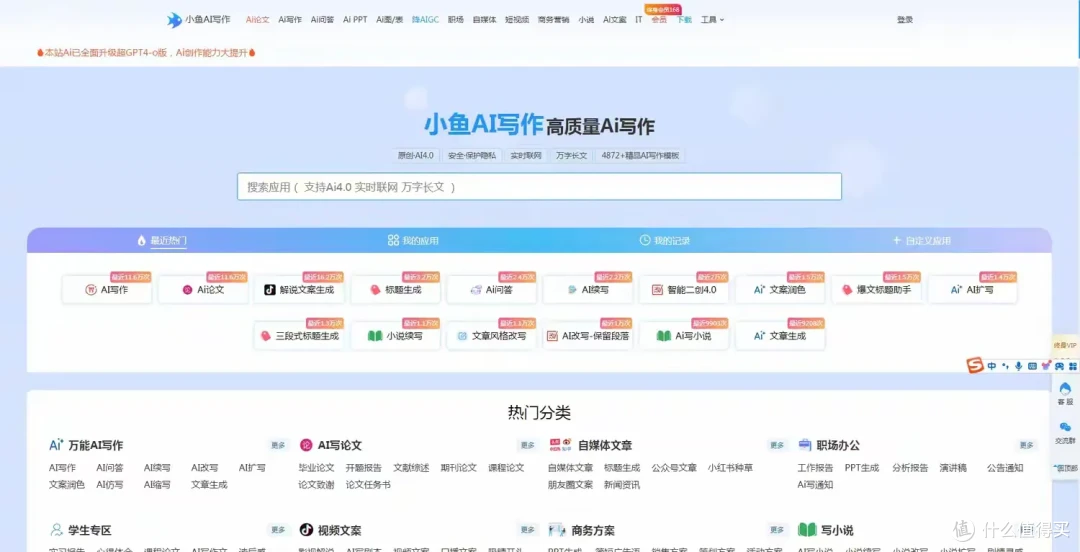The image size is (1080, 552).
Task: Click the 回顶部 back-to-top button
Action: [x=1065, y=468]
